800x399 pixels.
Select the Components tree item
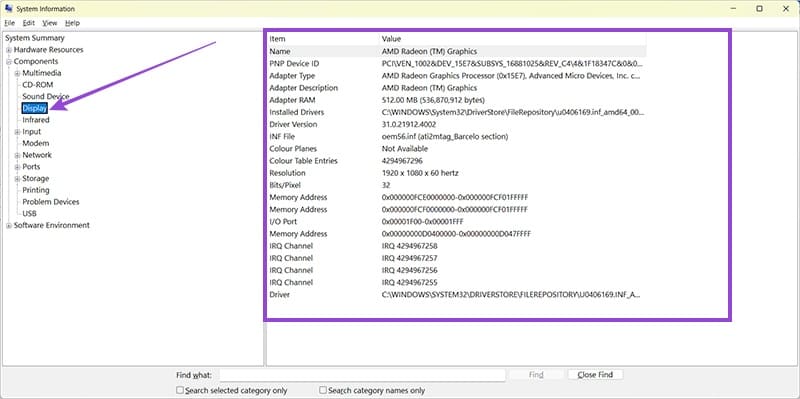(36, 61)
